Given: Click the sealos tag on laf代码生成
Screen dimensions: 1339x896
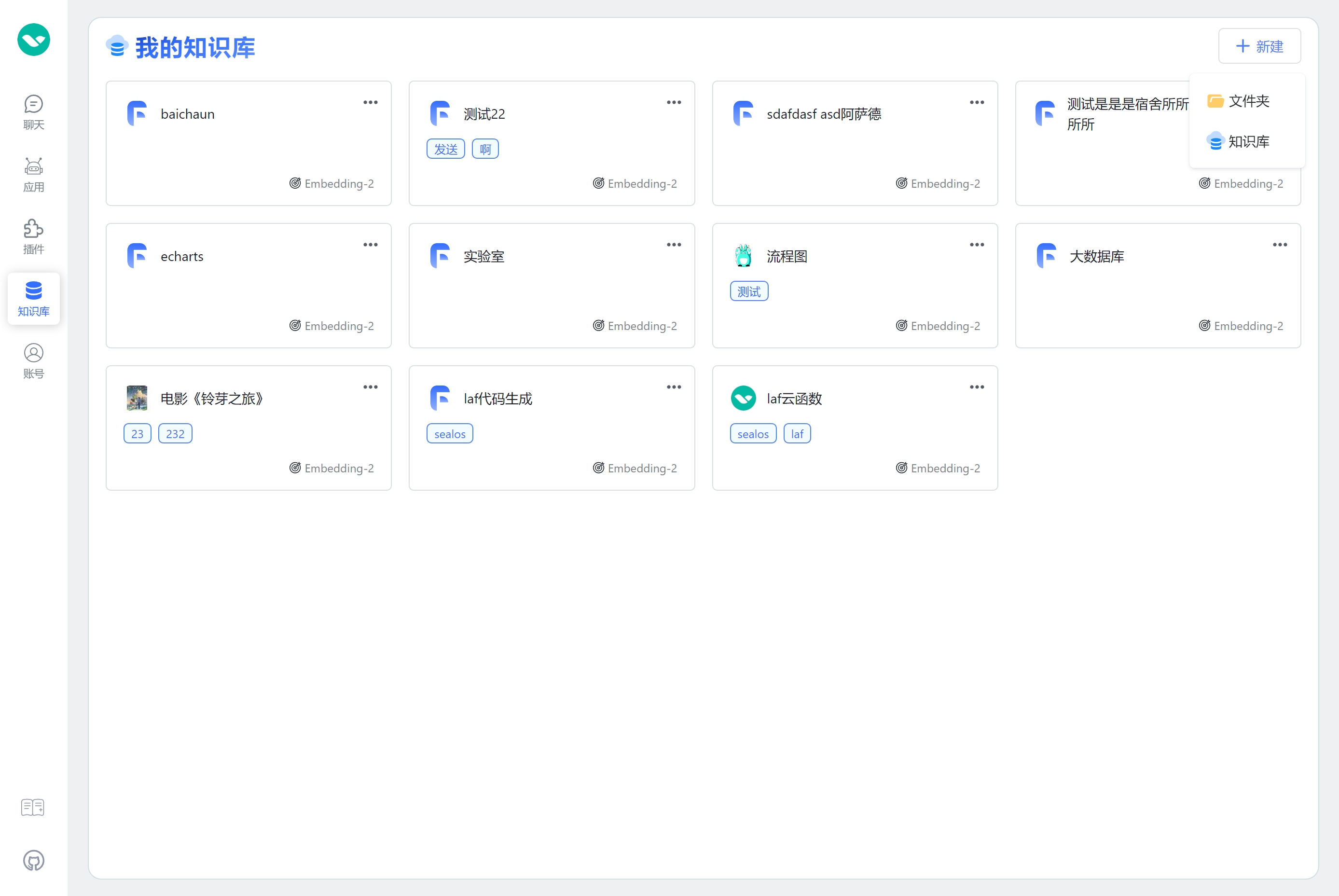Looking at the screenshot, I should point(449,434).
